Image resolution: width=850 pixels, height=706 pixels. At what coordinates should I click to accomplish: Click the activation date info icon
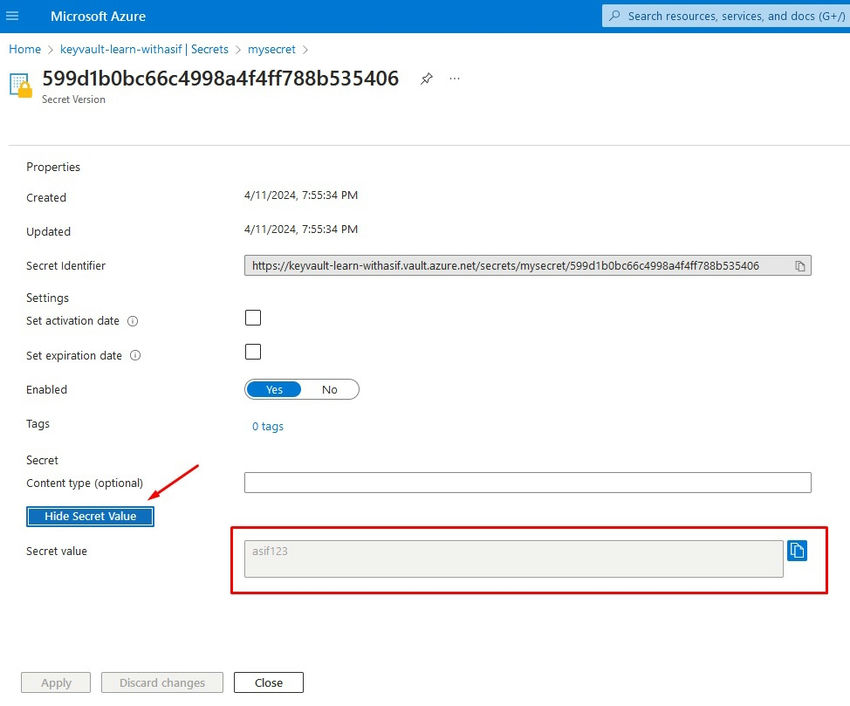tap(133, 322)
